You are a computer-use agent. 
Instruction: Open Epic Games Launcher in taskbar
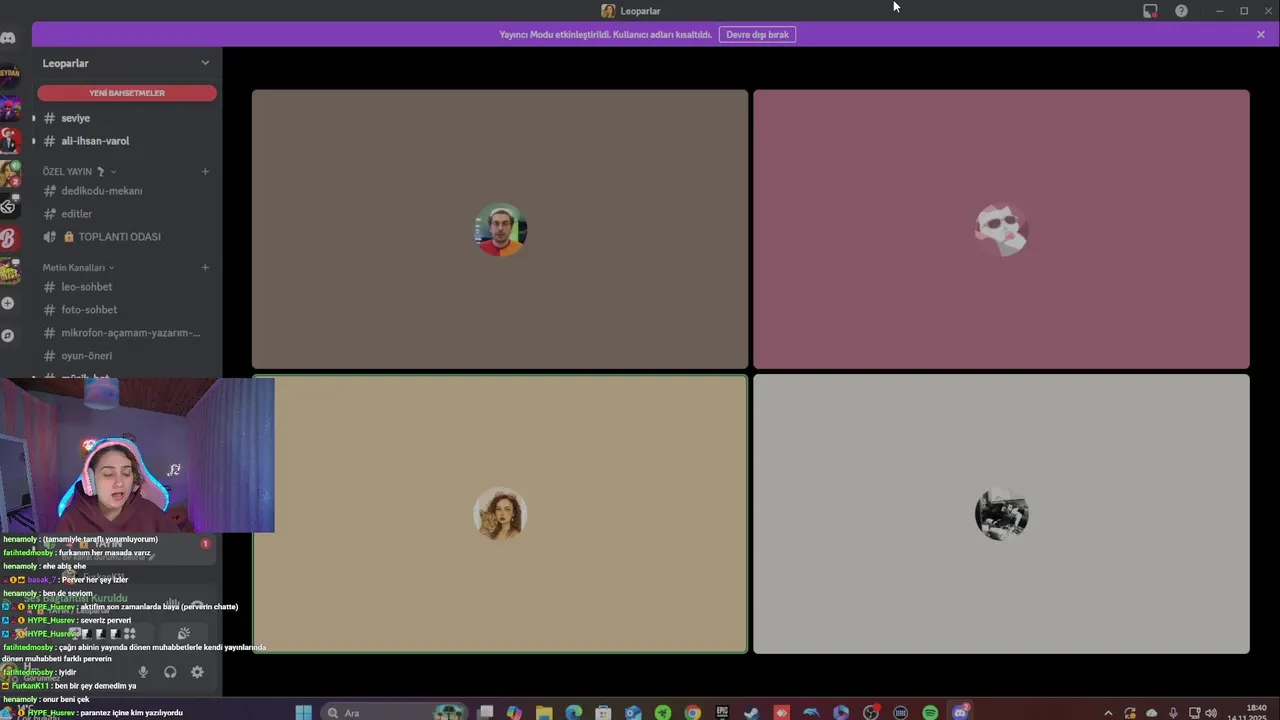722,713
